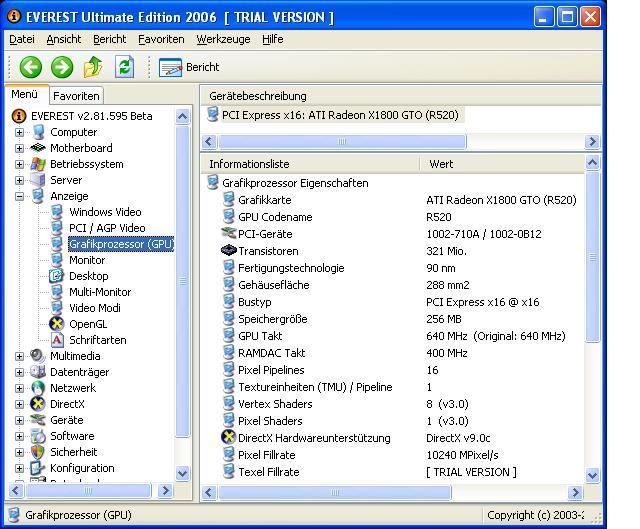Open the Bericht report wizard button
This screenshot has width=640, height=529.
click(x=189, y=67)
